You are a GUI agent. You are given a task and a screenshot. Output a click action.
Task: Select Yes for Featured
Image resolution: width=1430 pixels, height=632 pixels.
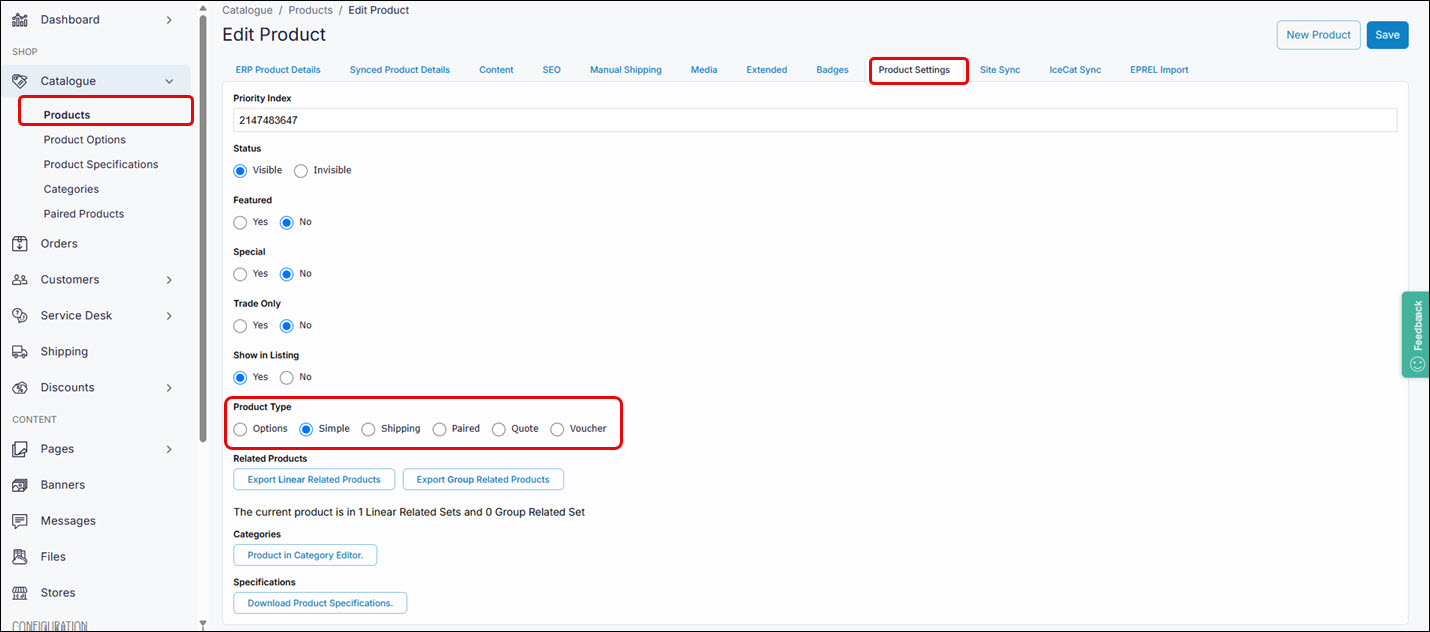click(240, 222)
